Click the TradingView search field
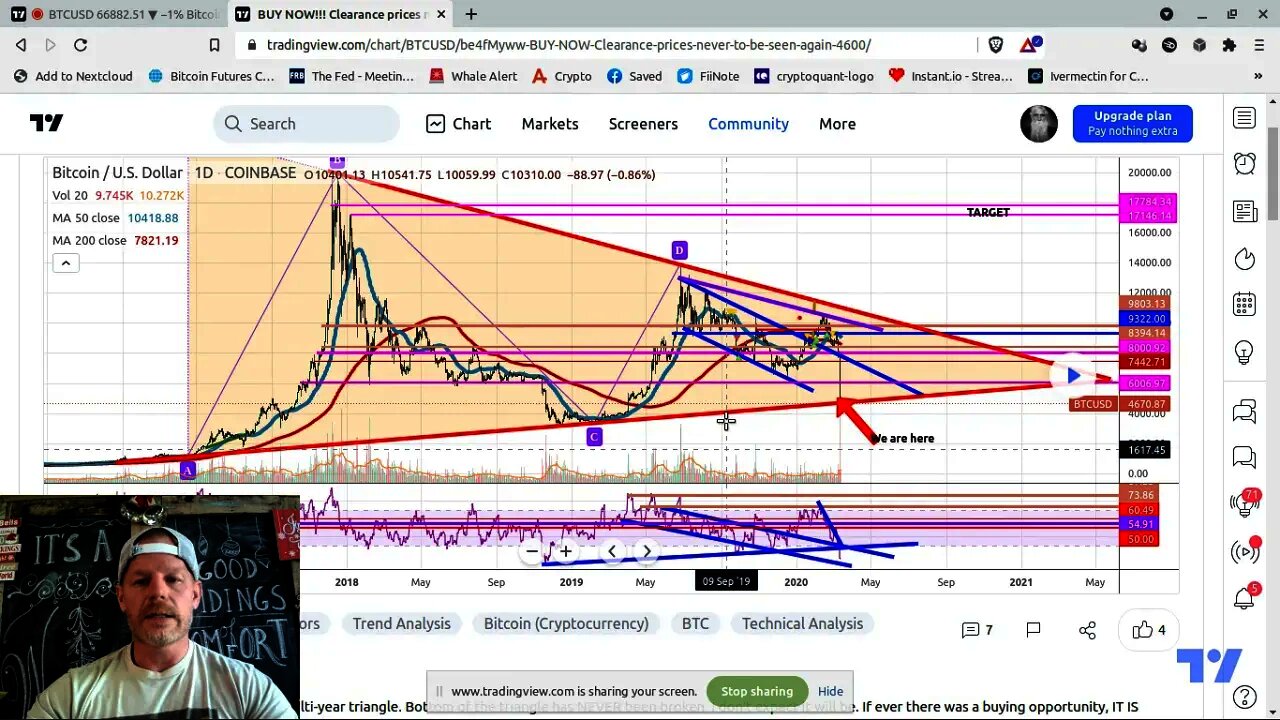Viewport: 1280px width, 720px height. tap(306, 124)
